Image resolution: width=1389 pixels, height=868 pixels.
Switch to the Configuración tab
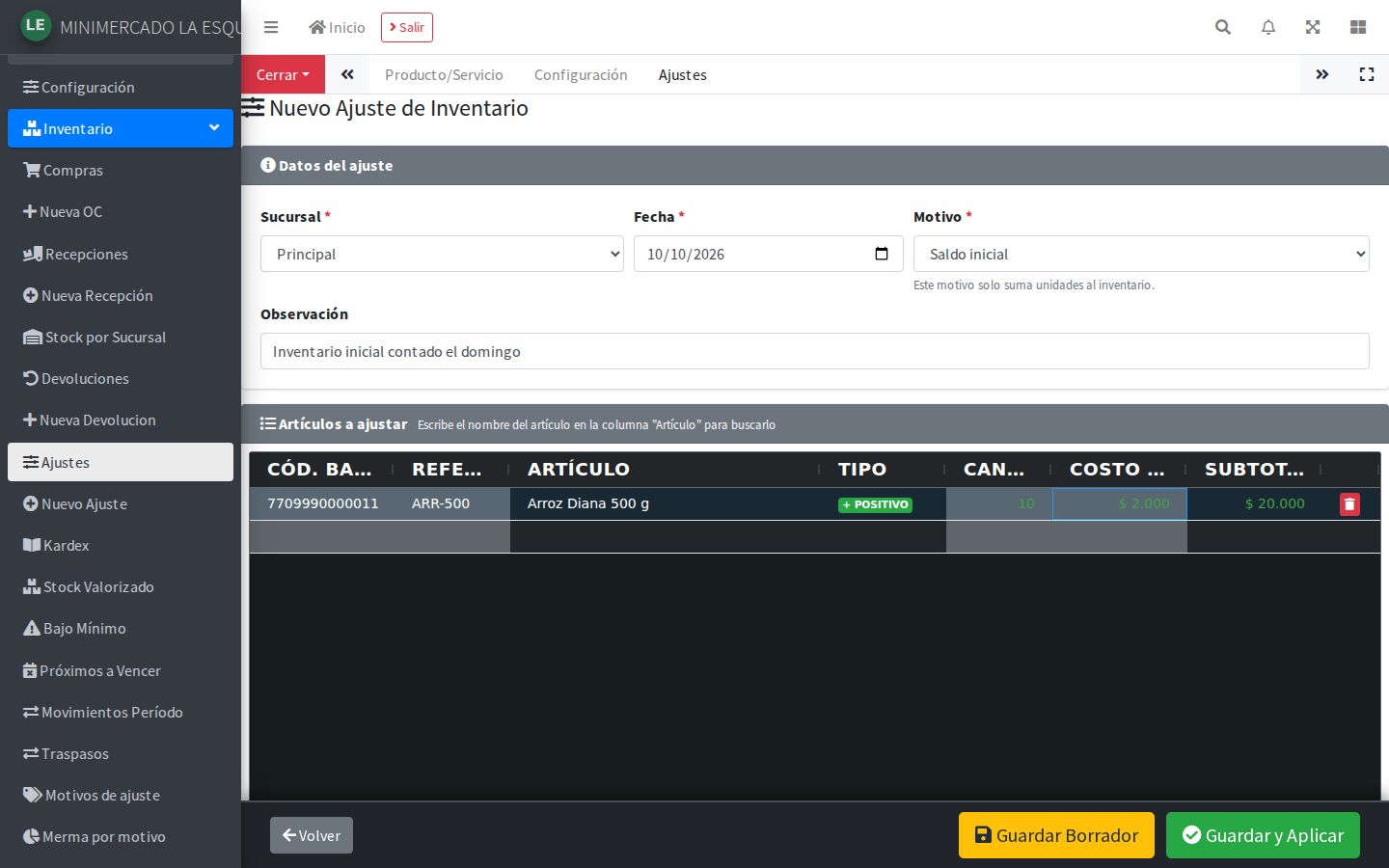click(581, 74)
